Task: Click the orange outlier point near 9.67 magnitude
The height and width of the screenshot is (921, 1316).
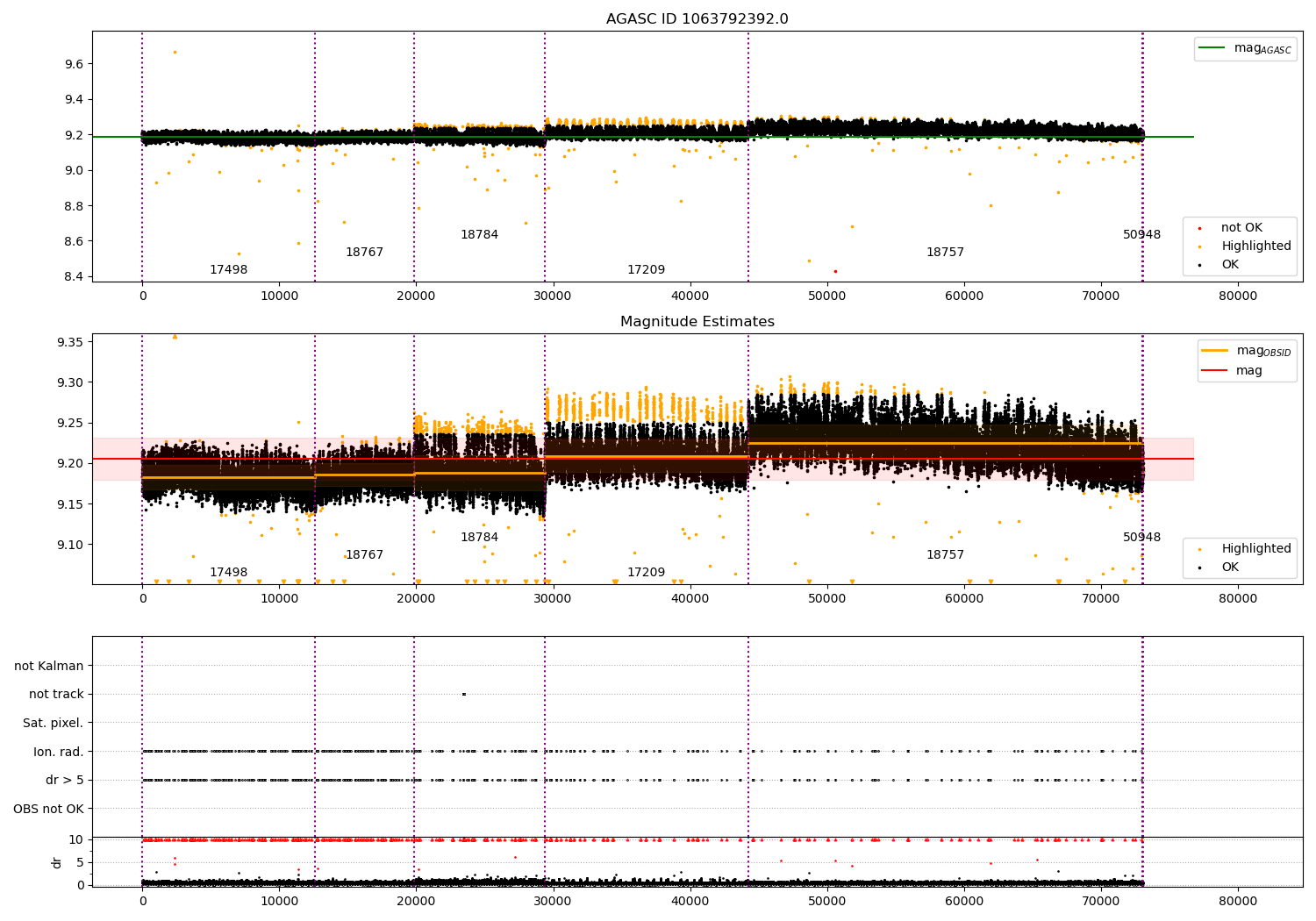Action: click(x=175, y=52)
